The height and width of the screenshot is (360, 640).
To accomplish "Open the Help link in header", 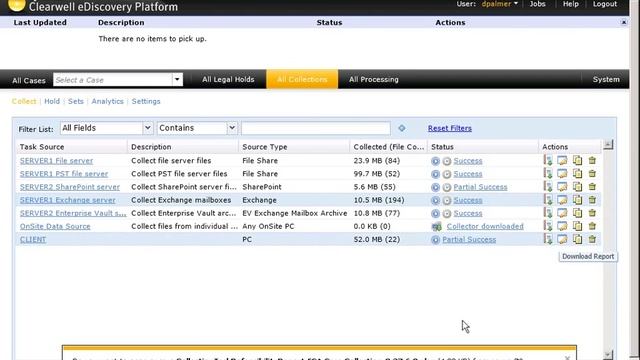I will pyautogui.click(x=570, y=4).
